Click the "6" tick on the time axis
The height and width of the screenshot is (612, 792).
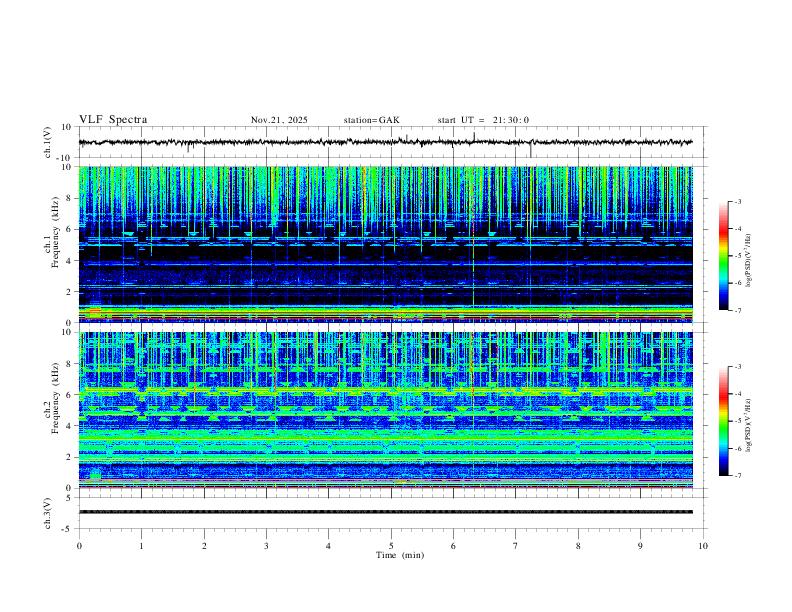[x=453, y=546]
